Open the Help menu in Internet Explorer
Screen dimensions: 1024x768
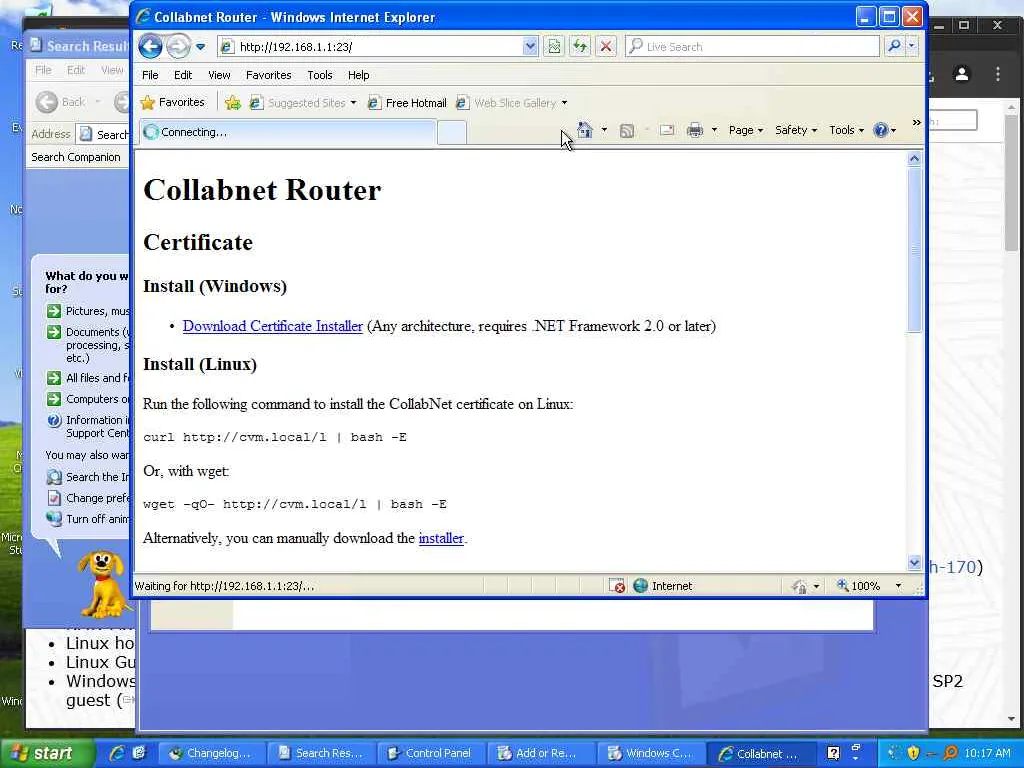[x=359, y=75]
